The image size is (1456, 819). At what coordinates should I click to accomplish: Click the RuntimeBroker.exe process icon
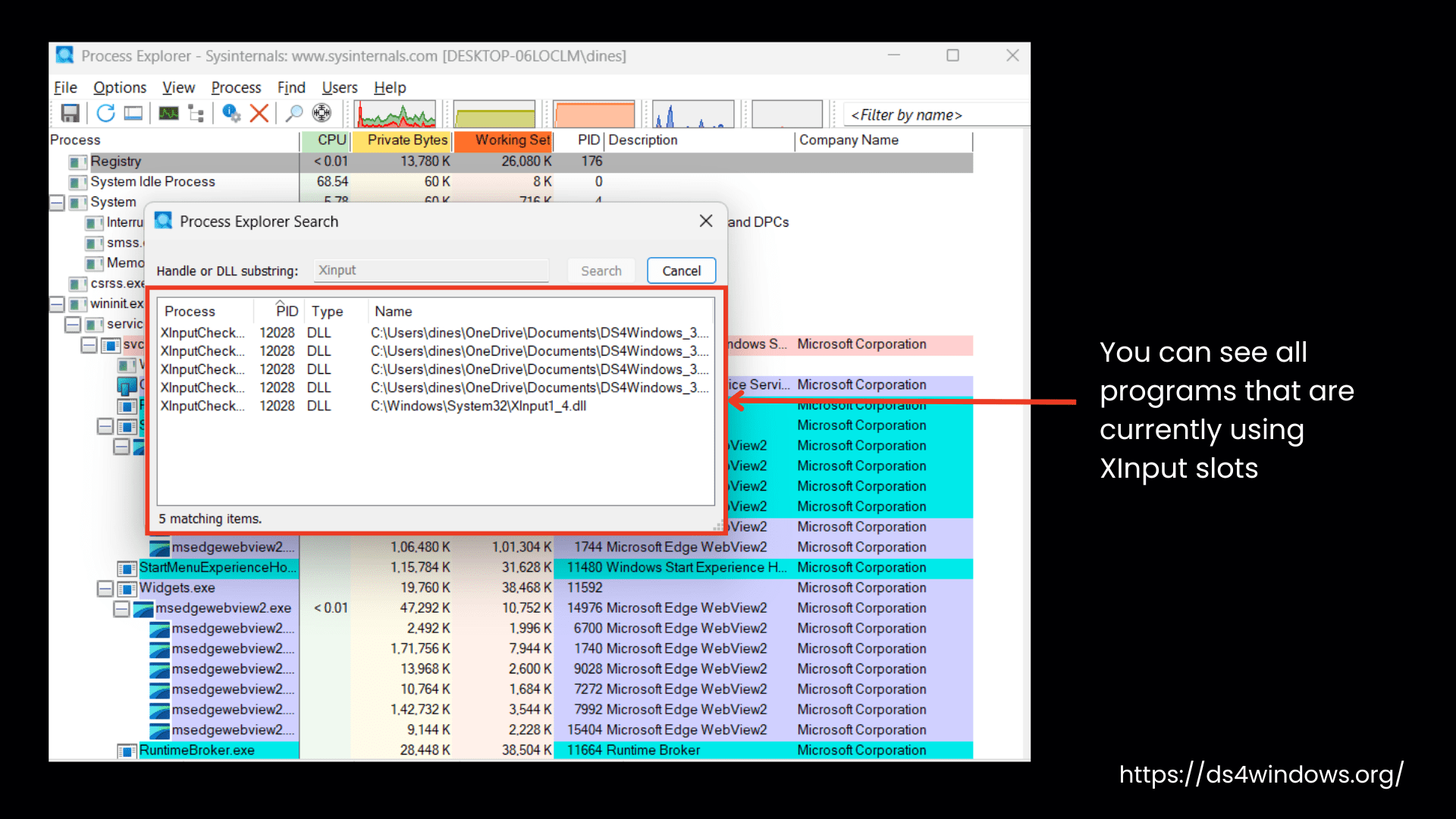point(127,751)
